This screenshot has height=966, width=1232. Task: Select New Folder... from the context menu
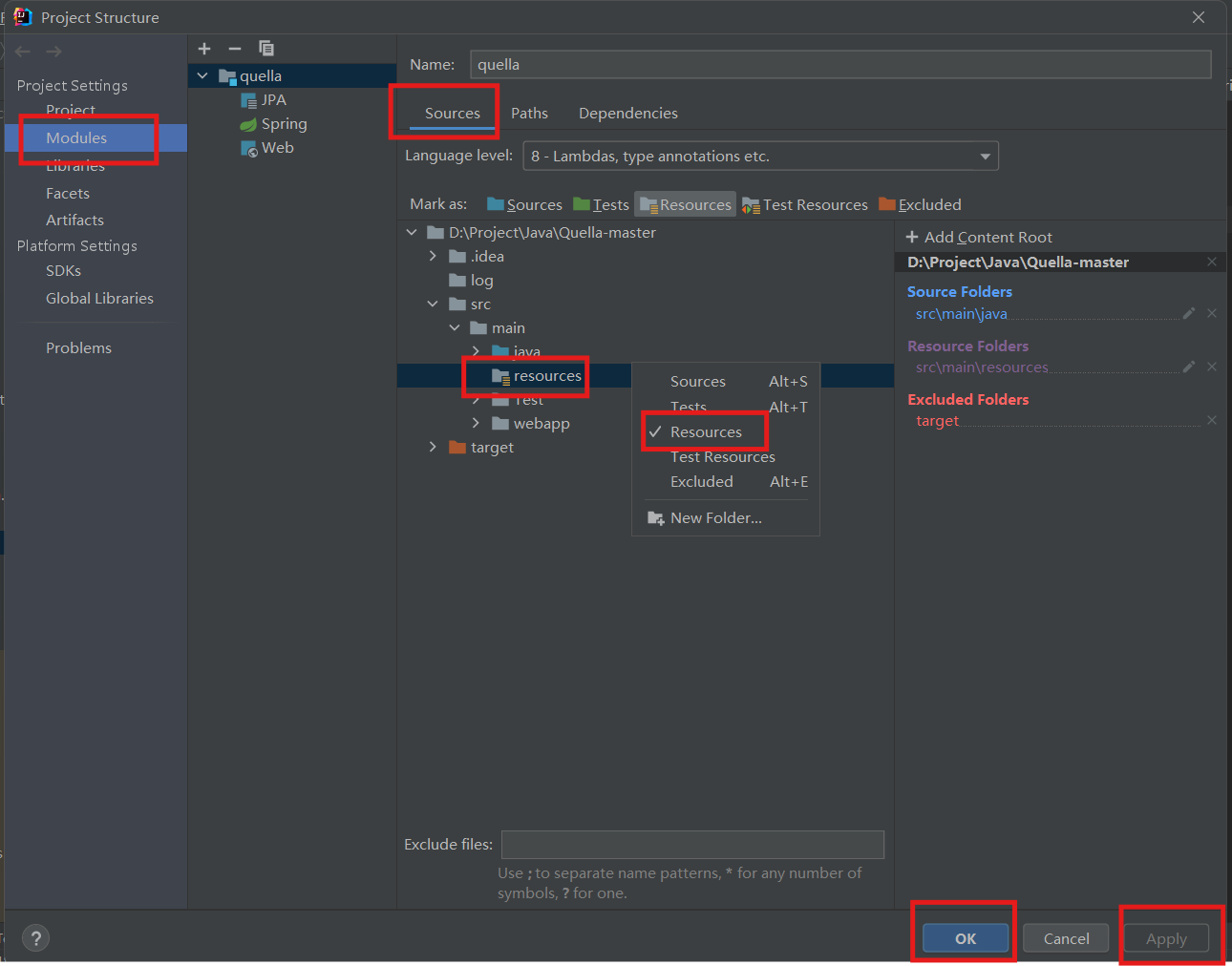[x=716, y=517]
